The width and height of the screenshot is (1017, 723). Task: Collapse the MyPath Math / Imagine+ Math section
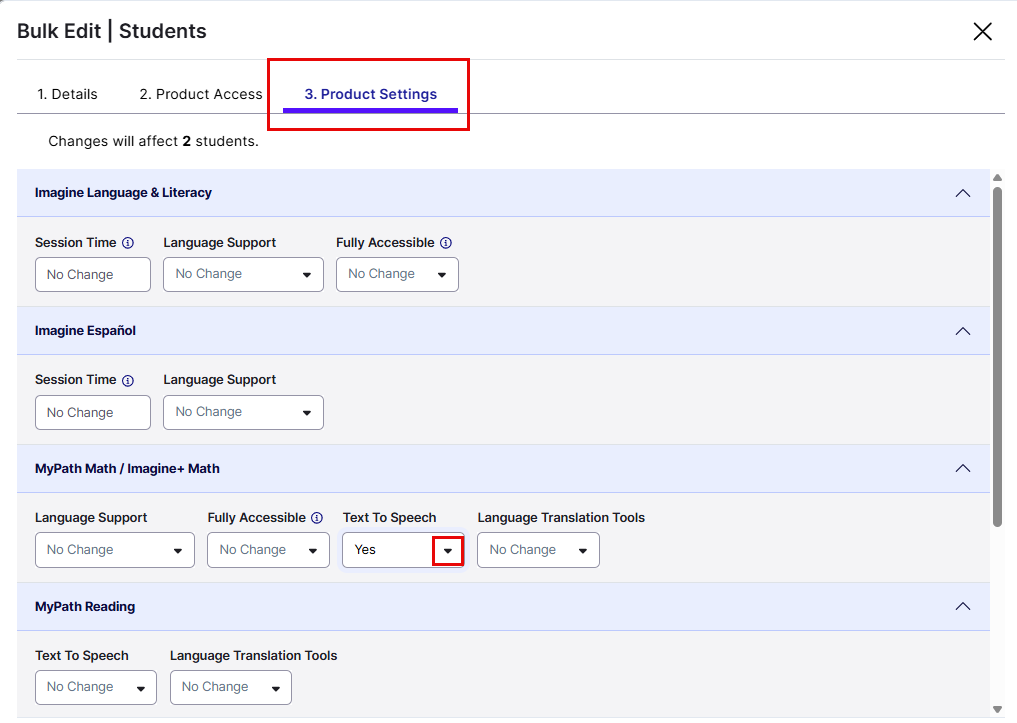pyautogui.click(x=962, y=468)
